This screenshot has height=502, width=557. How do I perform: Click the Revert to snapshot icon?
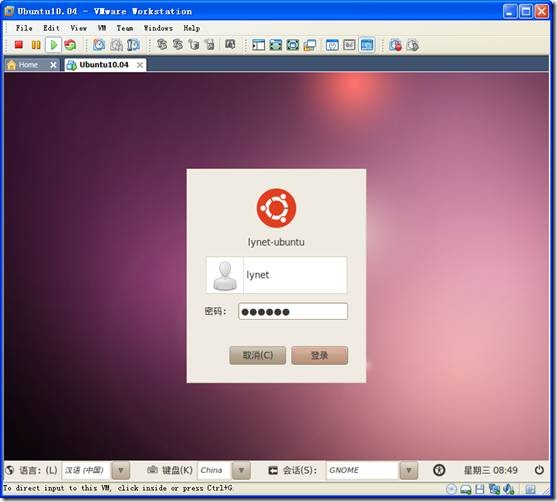[116, 45]
